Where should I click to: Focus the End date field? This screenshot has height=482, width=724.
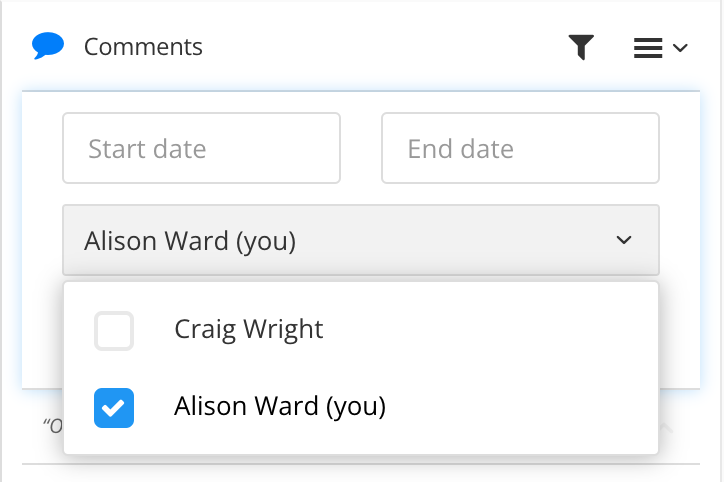tap(520, 148)
